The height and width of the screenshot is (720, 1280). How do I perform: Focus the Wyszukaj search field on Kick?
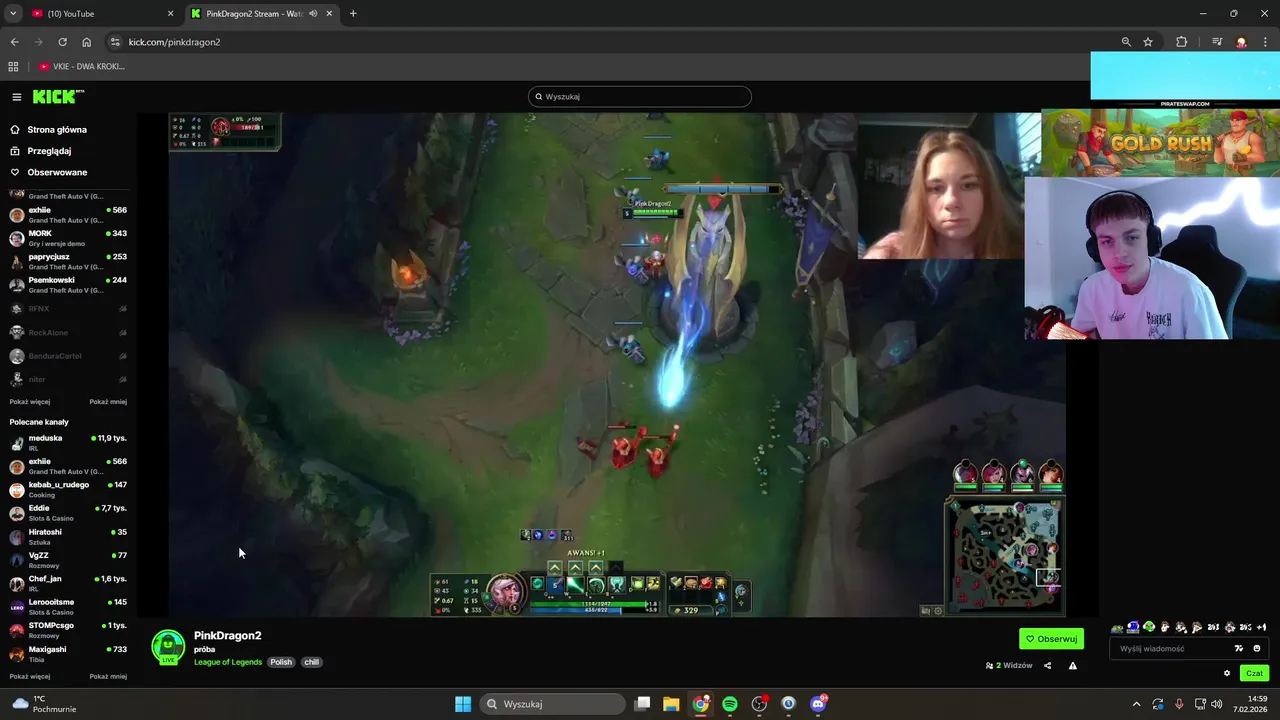pyautogui.click(x=640, y=97)
